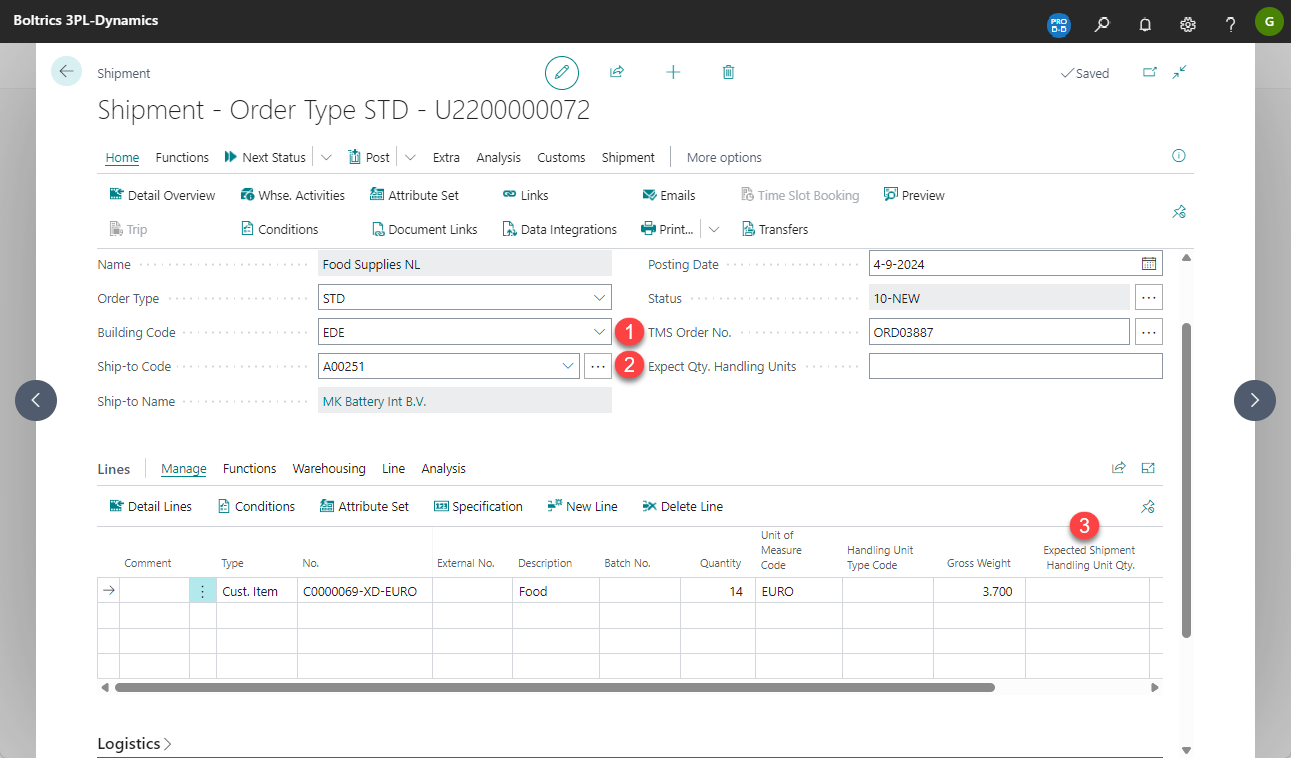Click New Line action
Viewport: 1291px width, 758px height.
(582, 507)
